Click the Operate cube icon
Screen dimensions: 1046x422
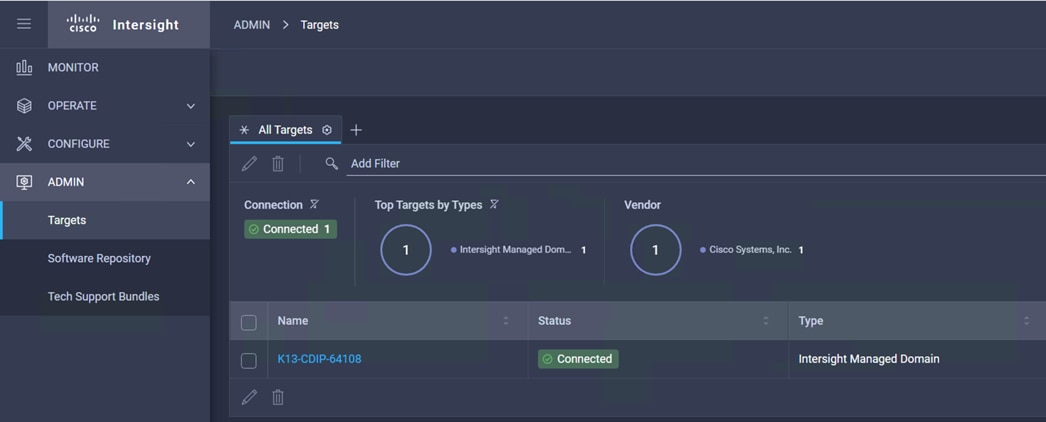coord(24,106)
